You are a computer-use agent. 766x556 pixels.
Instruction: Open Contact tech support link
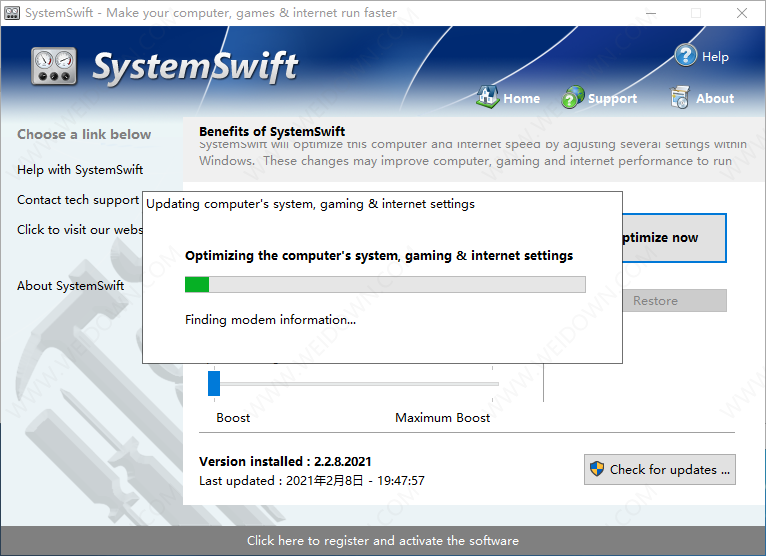78,200
